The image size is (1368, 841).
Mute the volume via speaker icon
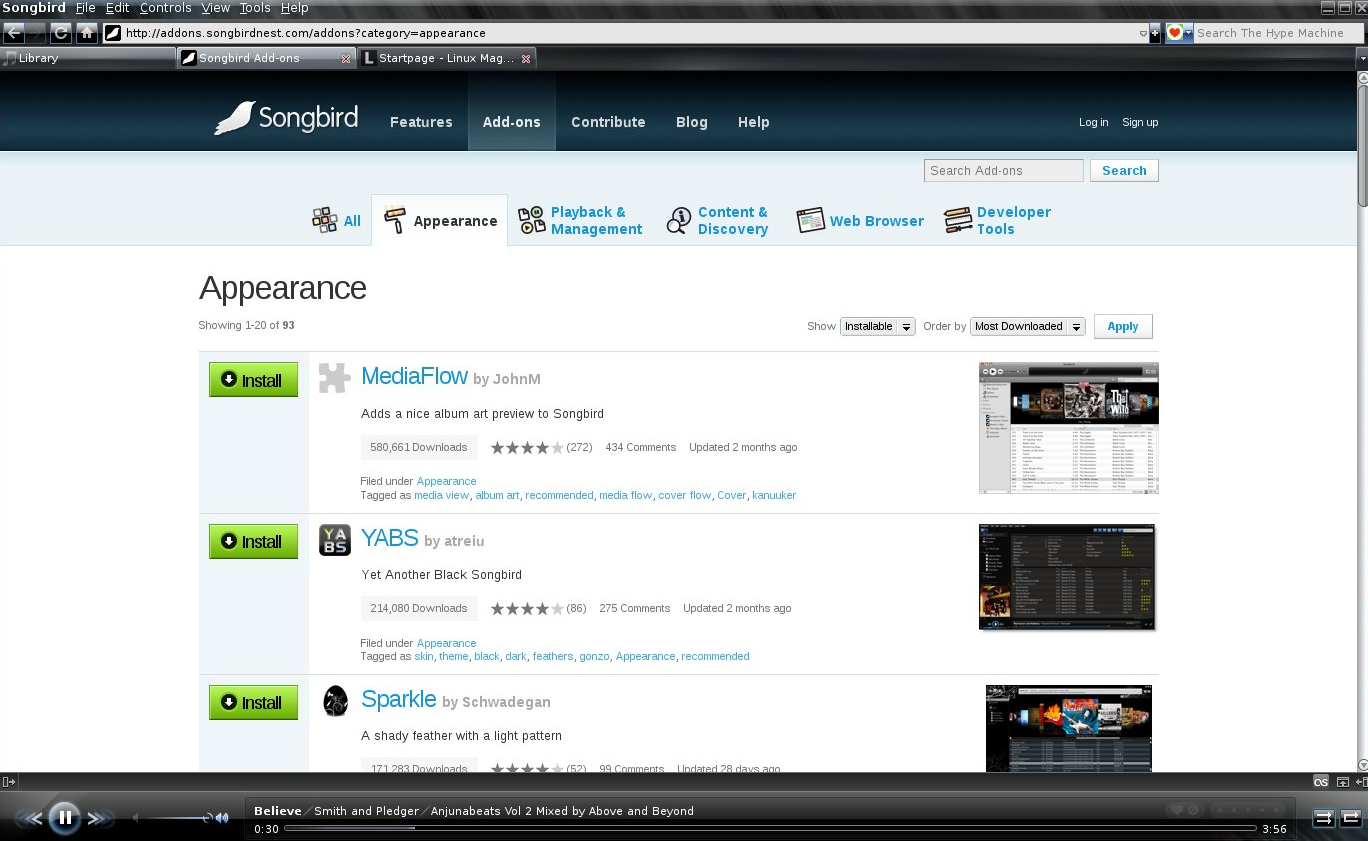[221, 818]
